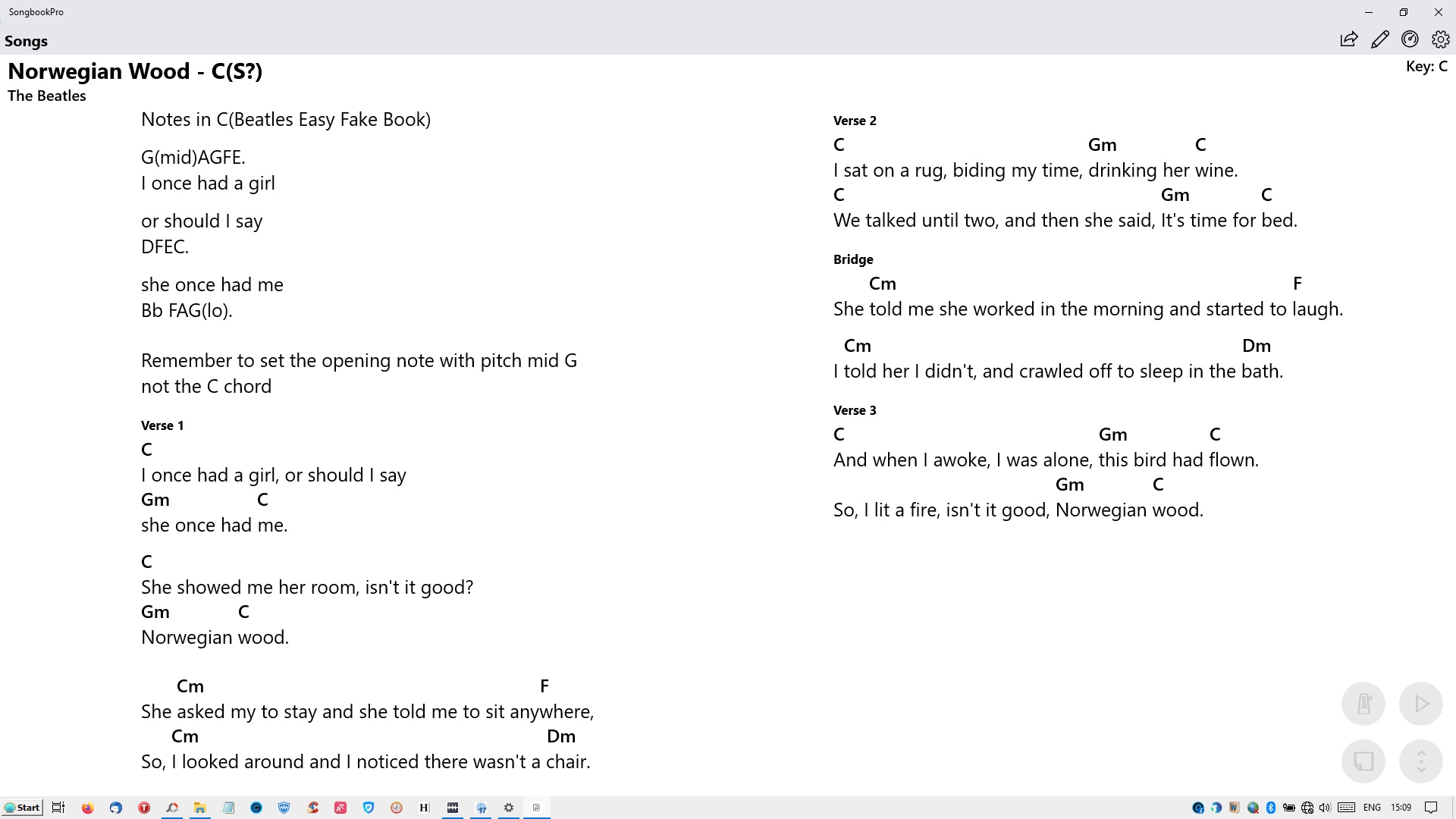Open File Explorer folder icon on taskbar
Image resolution: width=1456 pixels, height=819 pixels.
[x=200, y=808]
